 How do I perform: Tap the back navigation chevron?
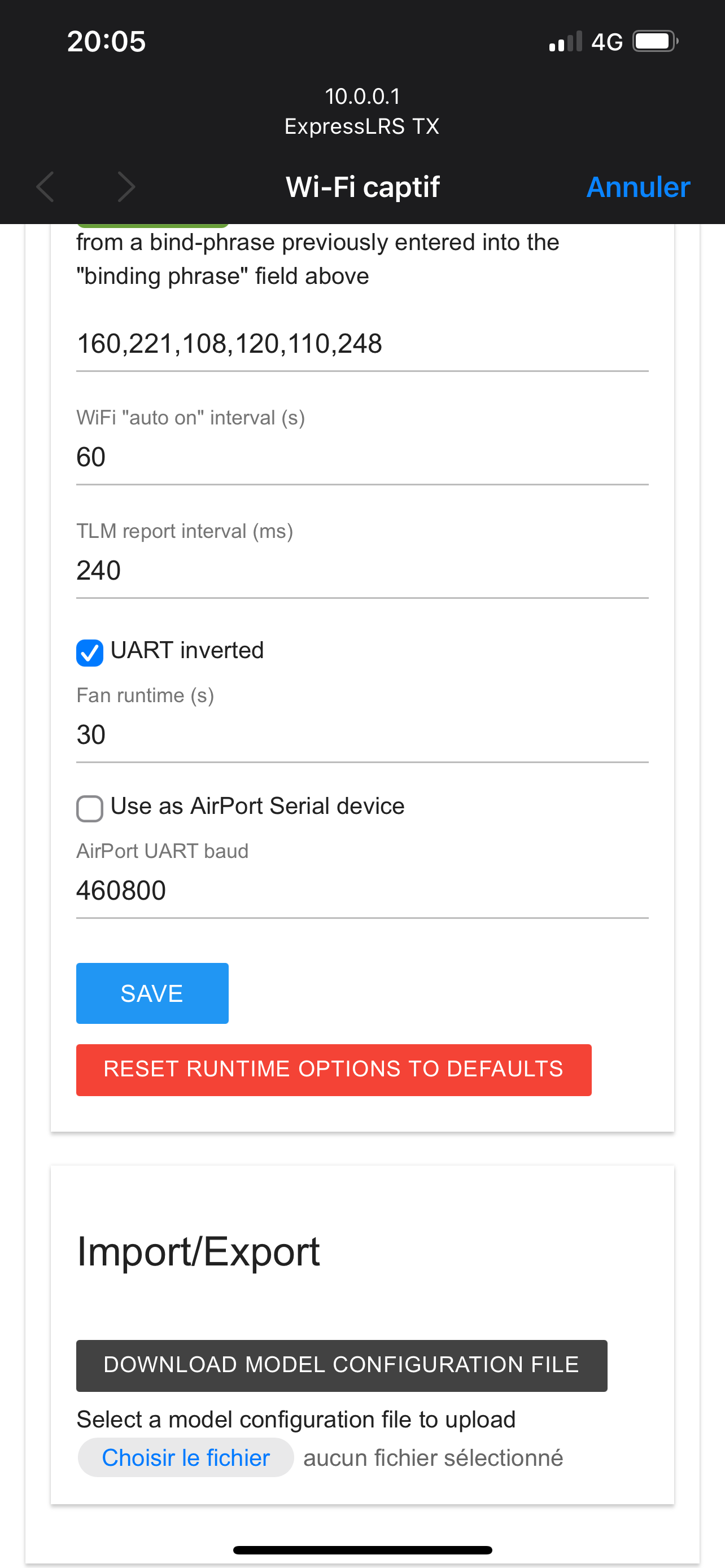click(x=46, y=186)
